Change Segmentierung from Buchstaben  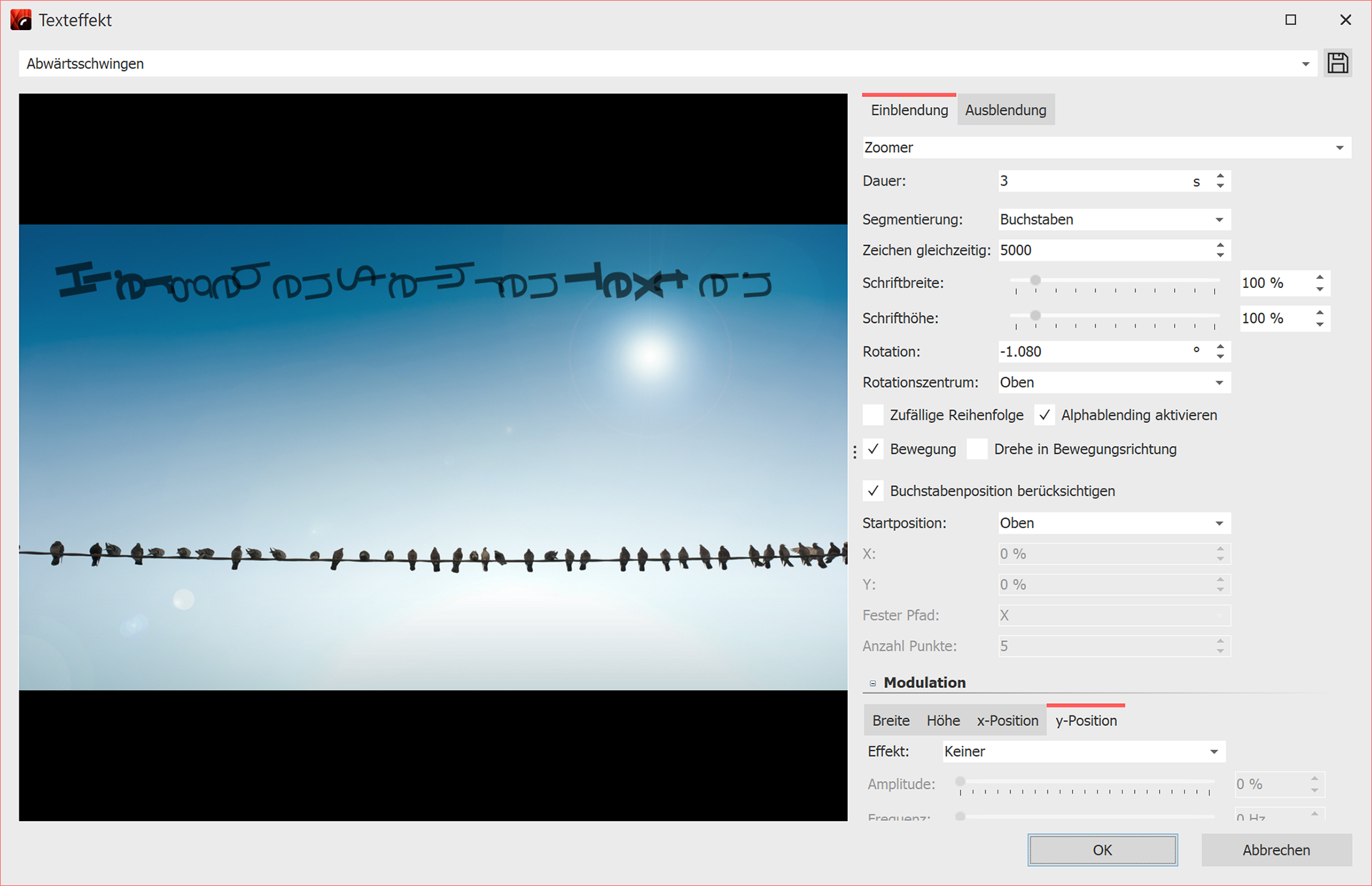(1113, 219)
